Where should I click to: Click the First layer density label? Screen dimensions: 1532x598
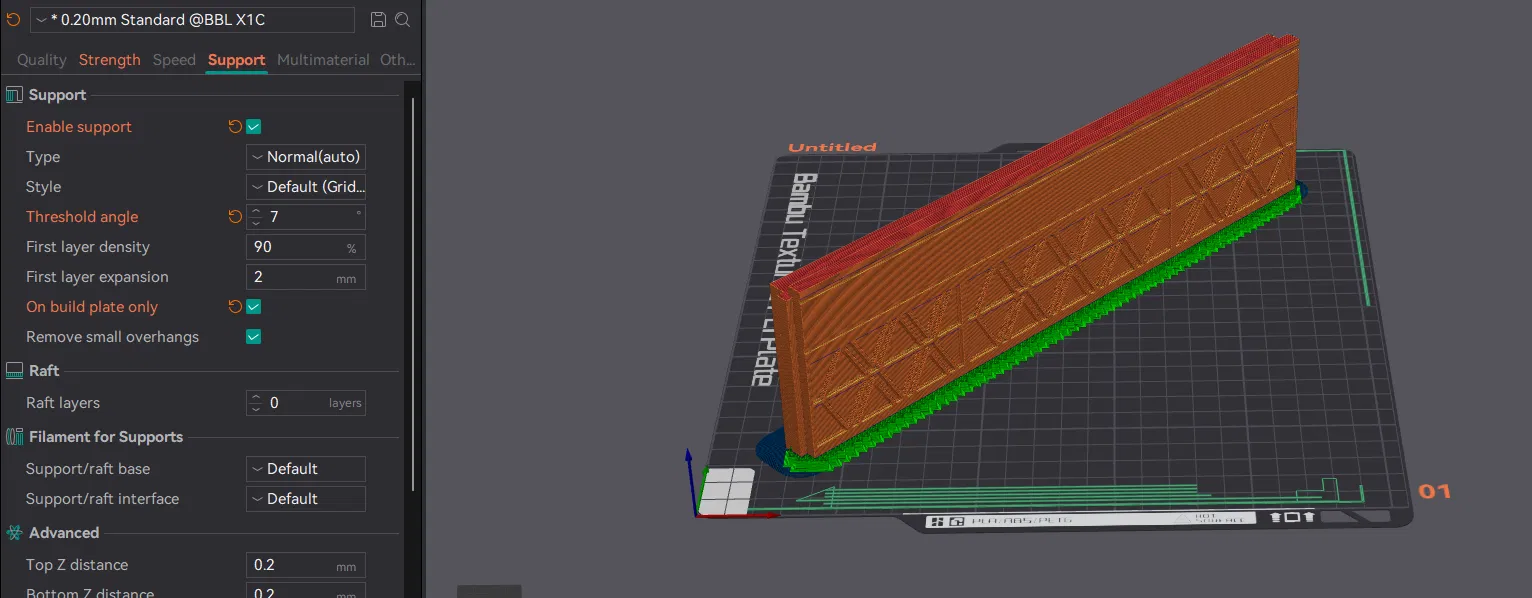tap(88, 247)
